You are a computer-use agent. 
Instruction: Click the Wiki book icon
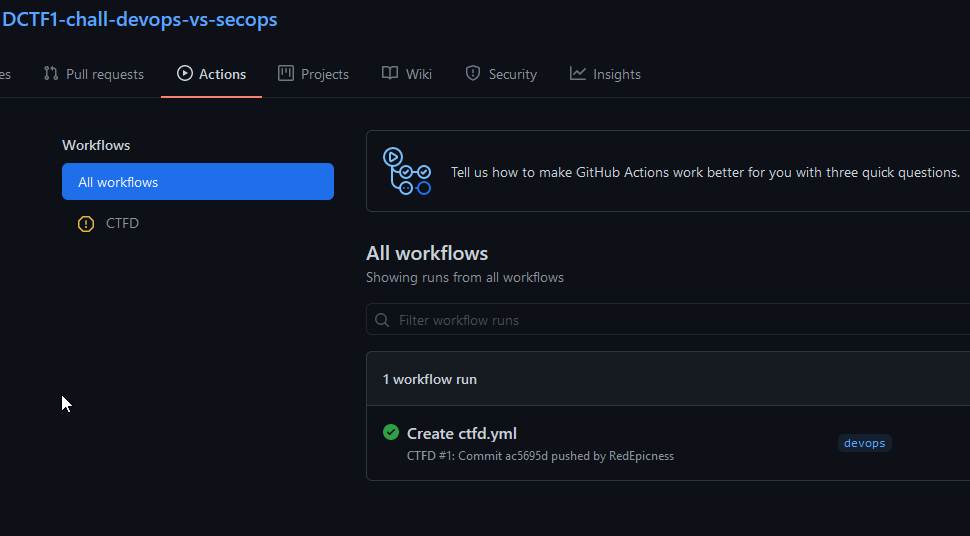pyautogui.click(x=390, y=73)
